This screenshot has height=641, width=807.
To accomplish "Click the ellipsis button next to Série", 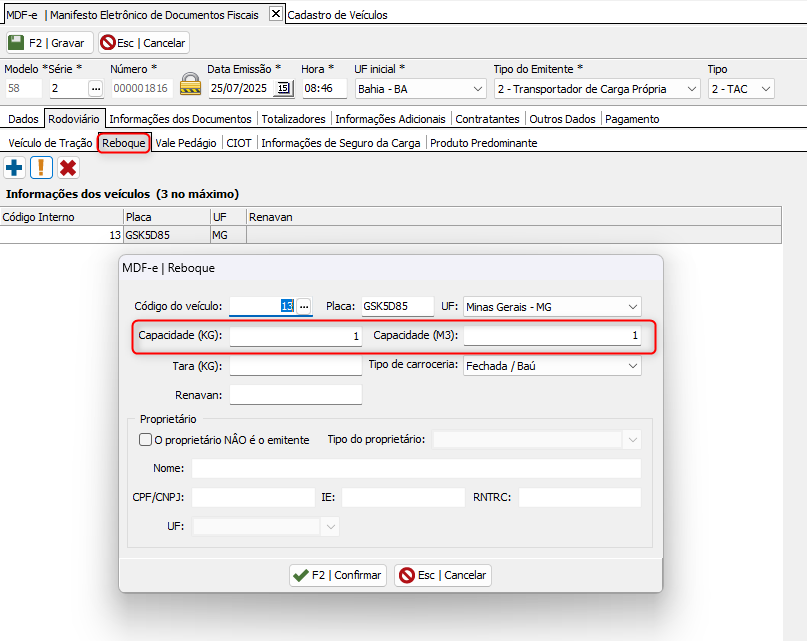I will tap(96, 89).
